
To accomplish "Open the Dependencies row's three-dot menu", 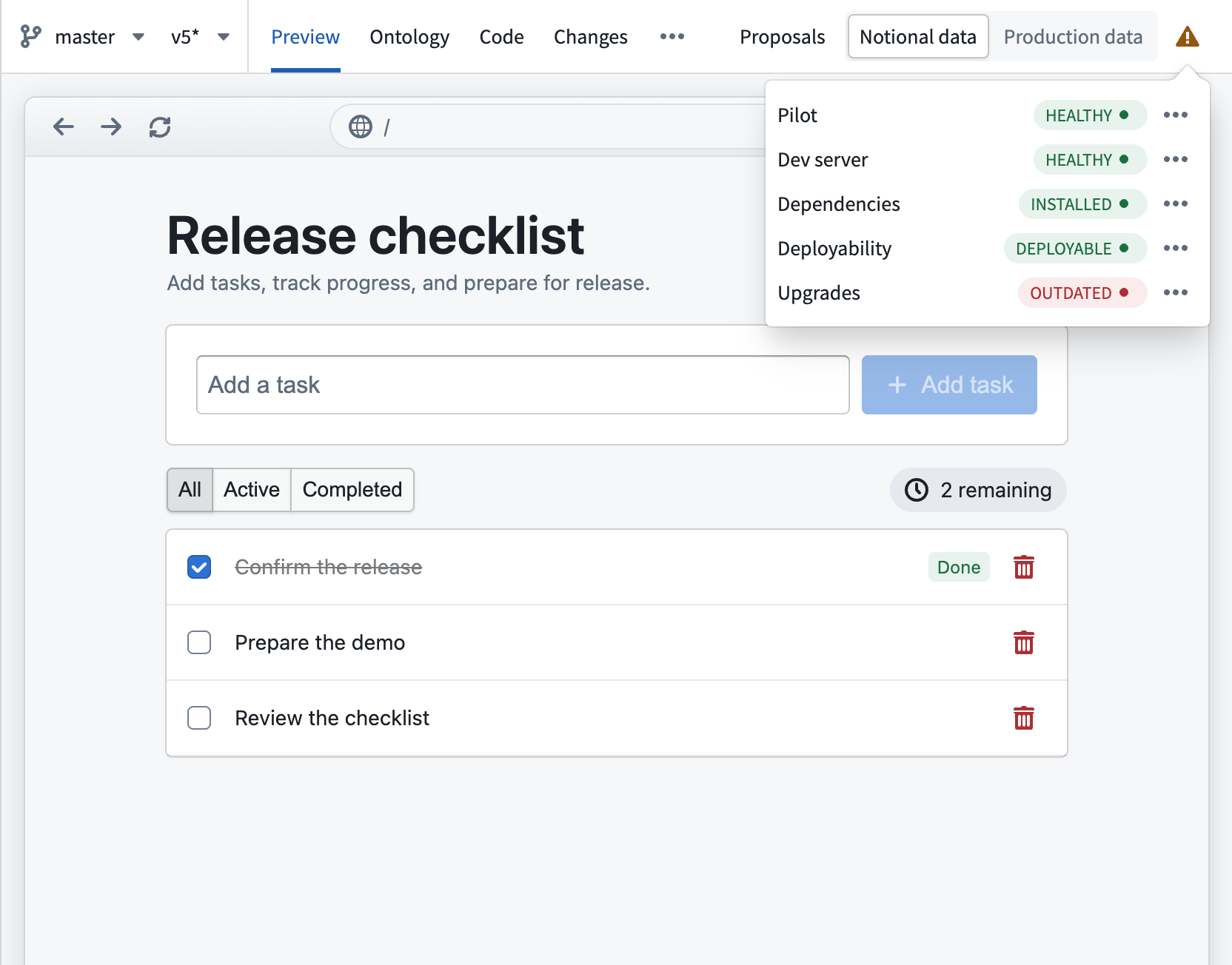I will tap(1176, 204).
